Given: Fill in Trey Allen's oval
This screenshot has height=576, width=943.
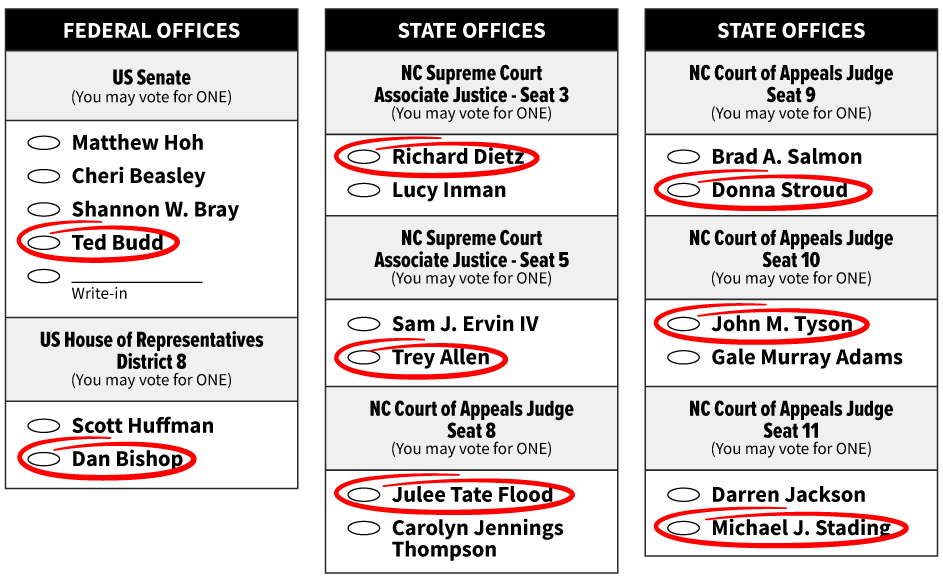Looking at the screenshot, I should [364, 358].
